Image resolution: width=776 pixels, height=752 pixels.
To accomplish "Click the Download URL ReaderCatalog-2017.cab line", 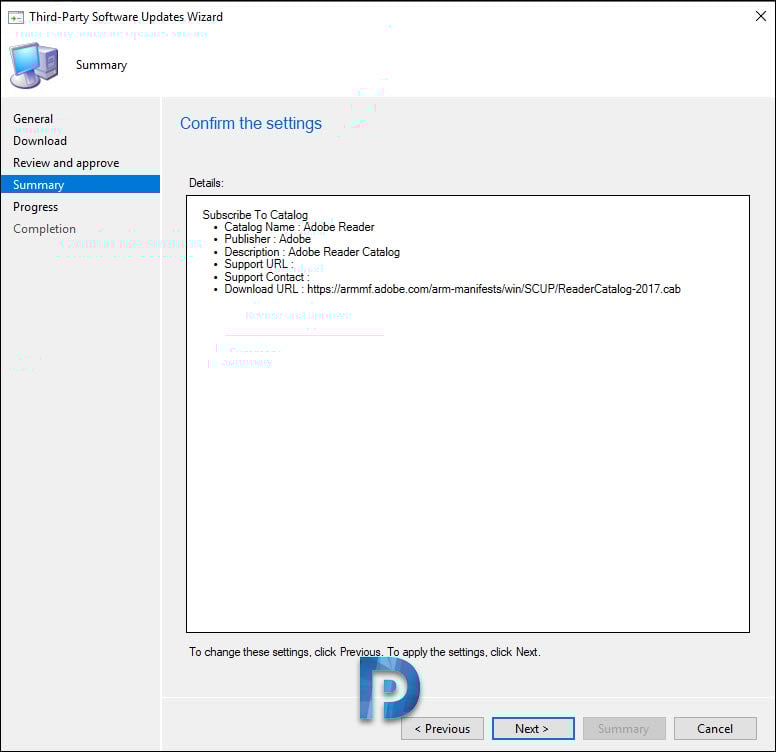I will (x=452, y=289).
